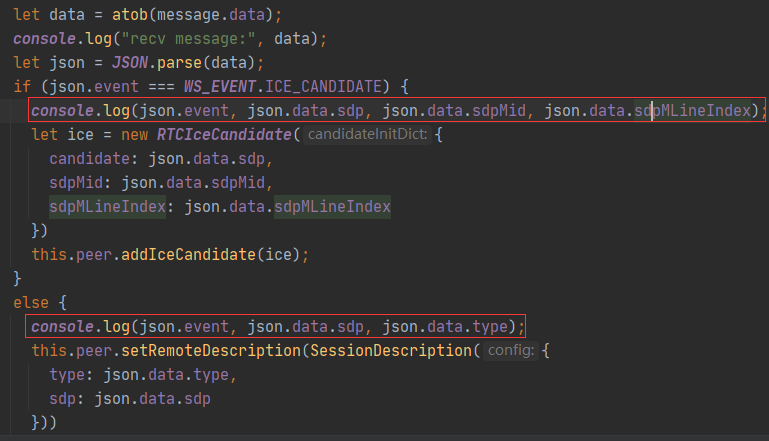Click the type property key in SessionDescription
Screen dimensions: 769x441
coord(67,375)
